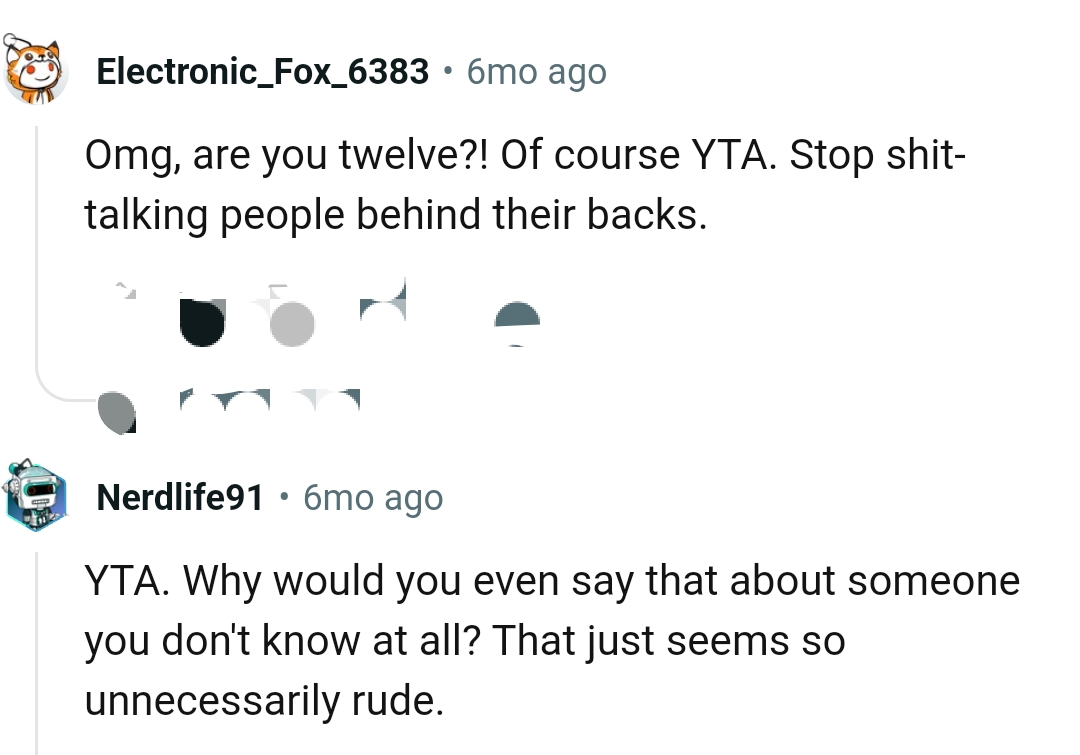The height and width of the screenshot is (755, 1080).
Task: Open Nerdlife91's profile via username
Action: point(179,497)
